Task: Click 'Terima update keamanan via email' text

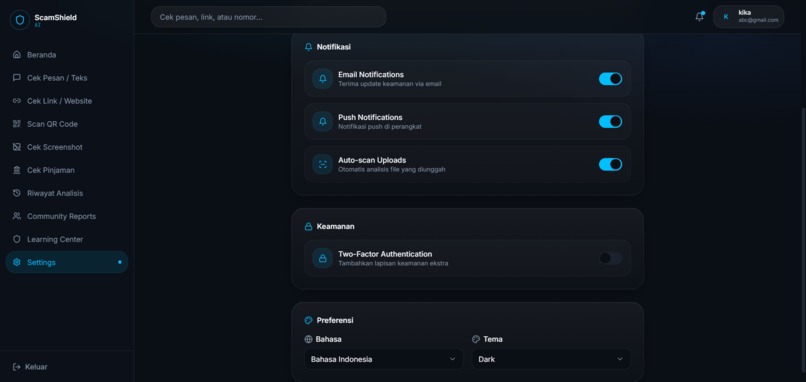Action: 390,84
